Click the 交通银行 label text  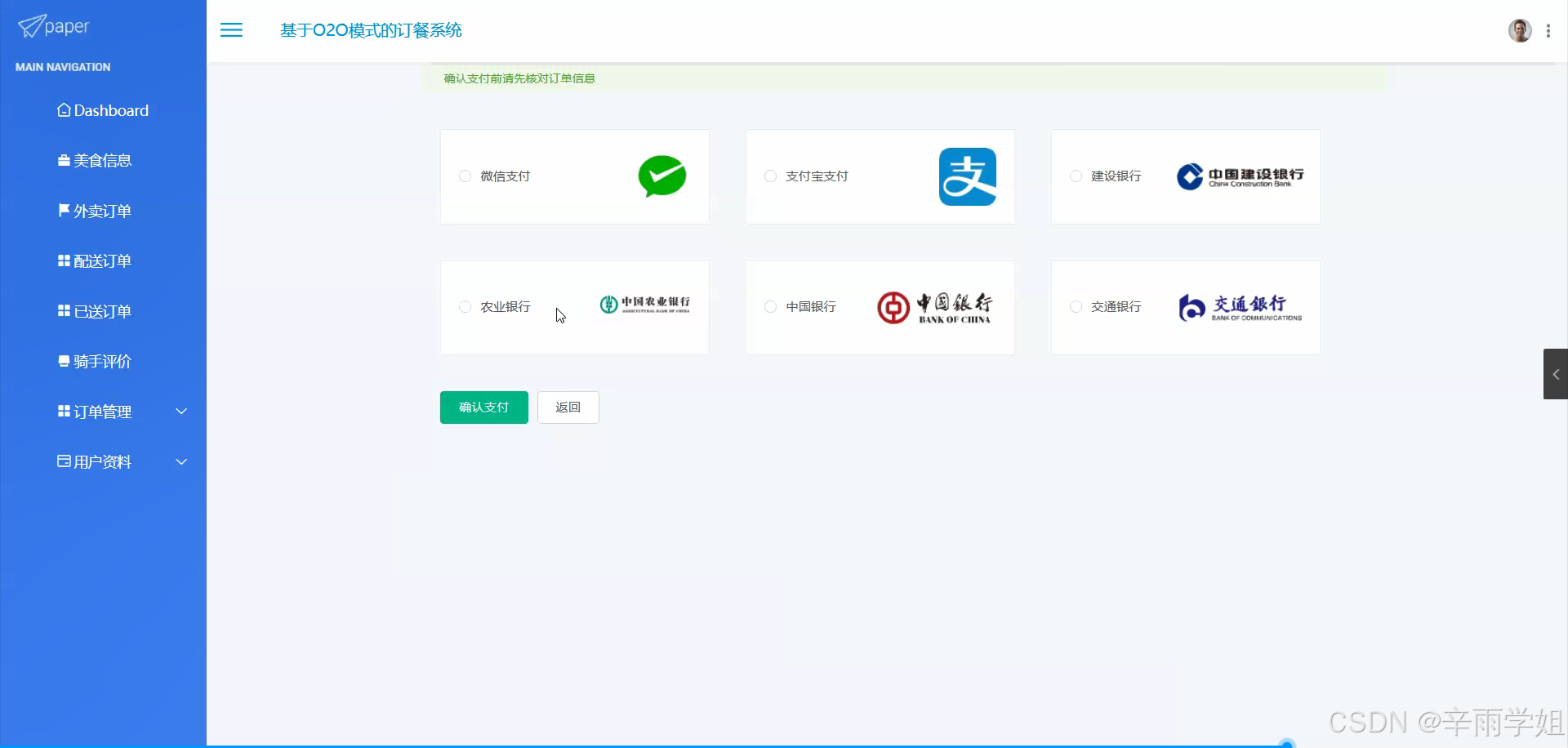click(1116, 307)
